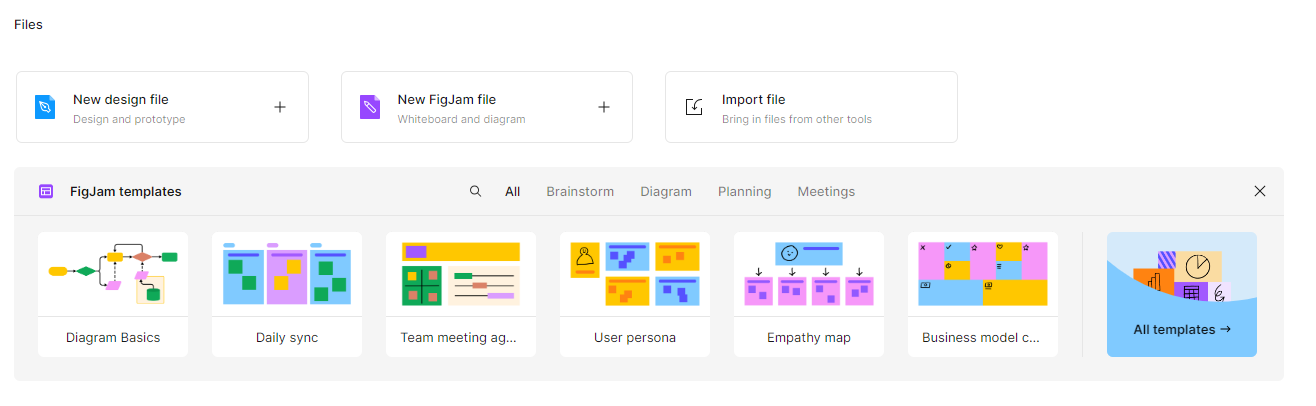Click the Import file title text
Image resolution: width=1316 pixels, height=406 pixels.
point(754,99)
